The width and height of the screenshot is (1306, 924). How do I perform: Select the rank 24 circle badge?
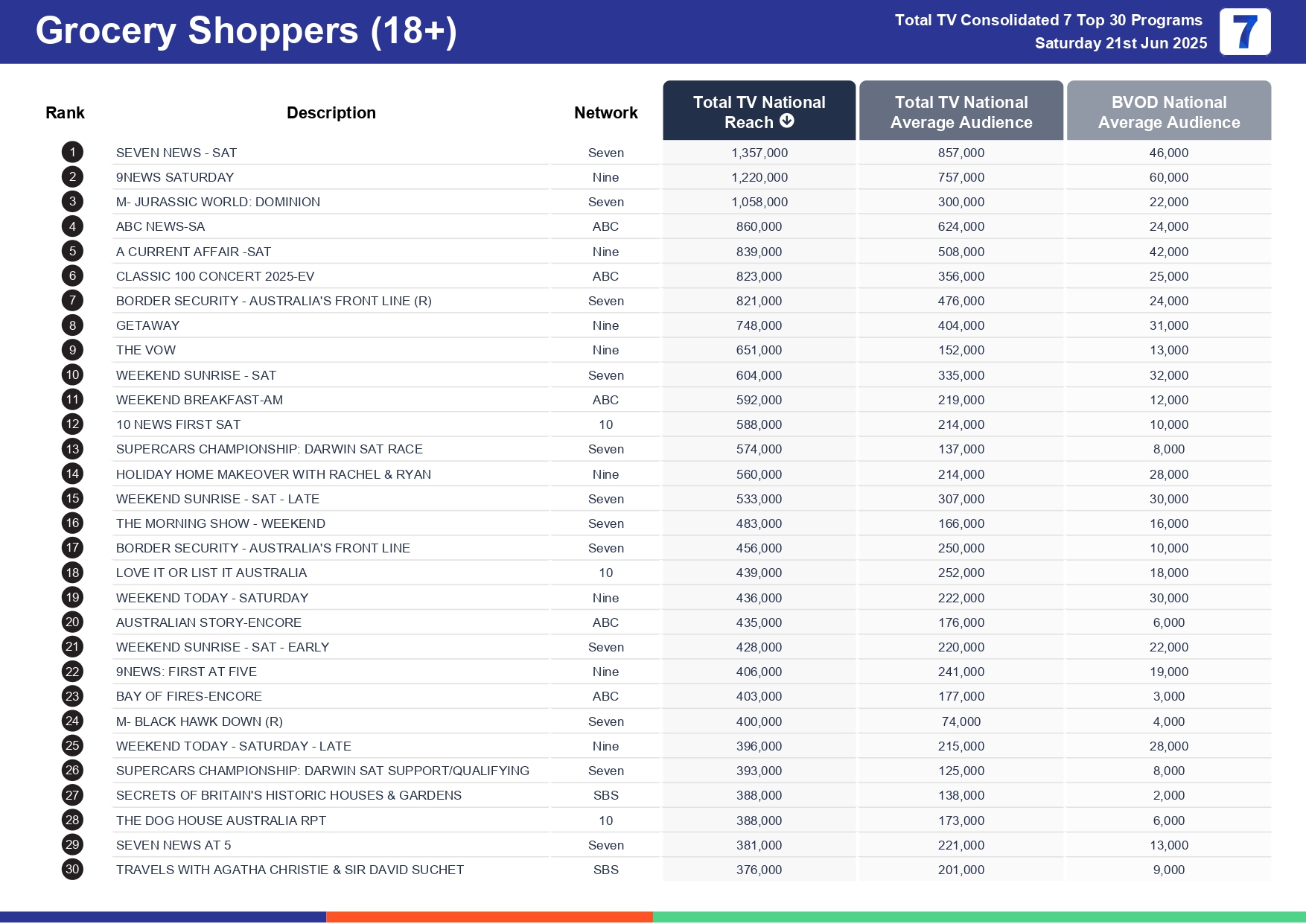point(72,721)
